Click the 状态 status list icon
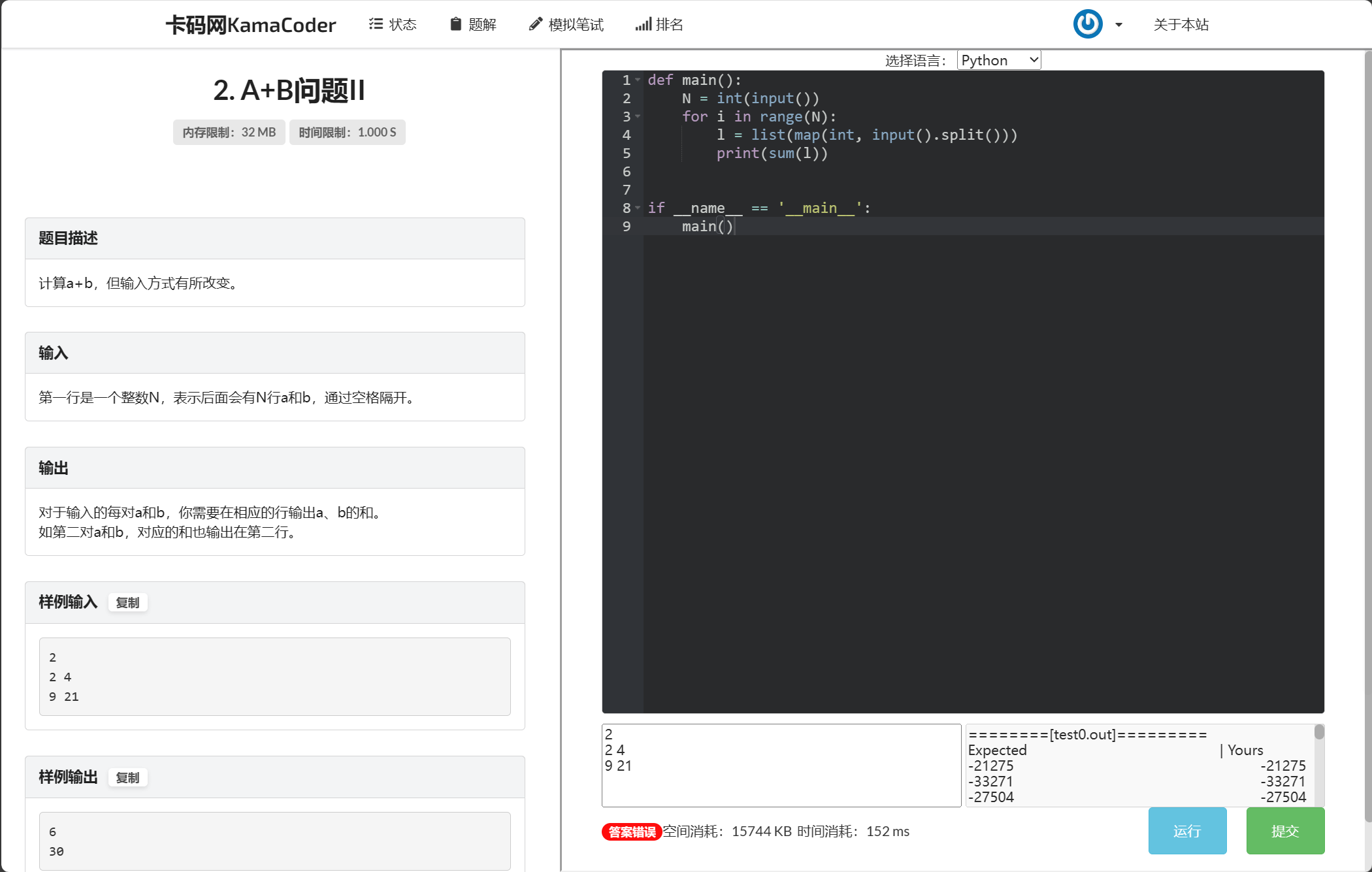Viewport: 1372px width, 872px height. click(376, 24)
